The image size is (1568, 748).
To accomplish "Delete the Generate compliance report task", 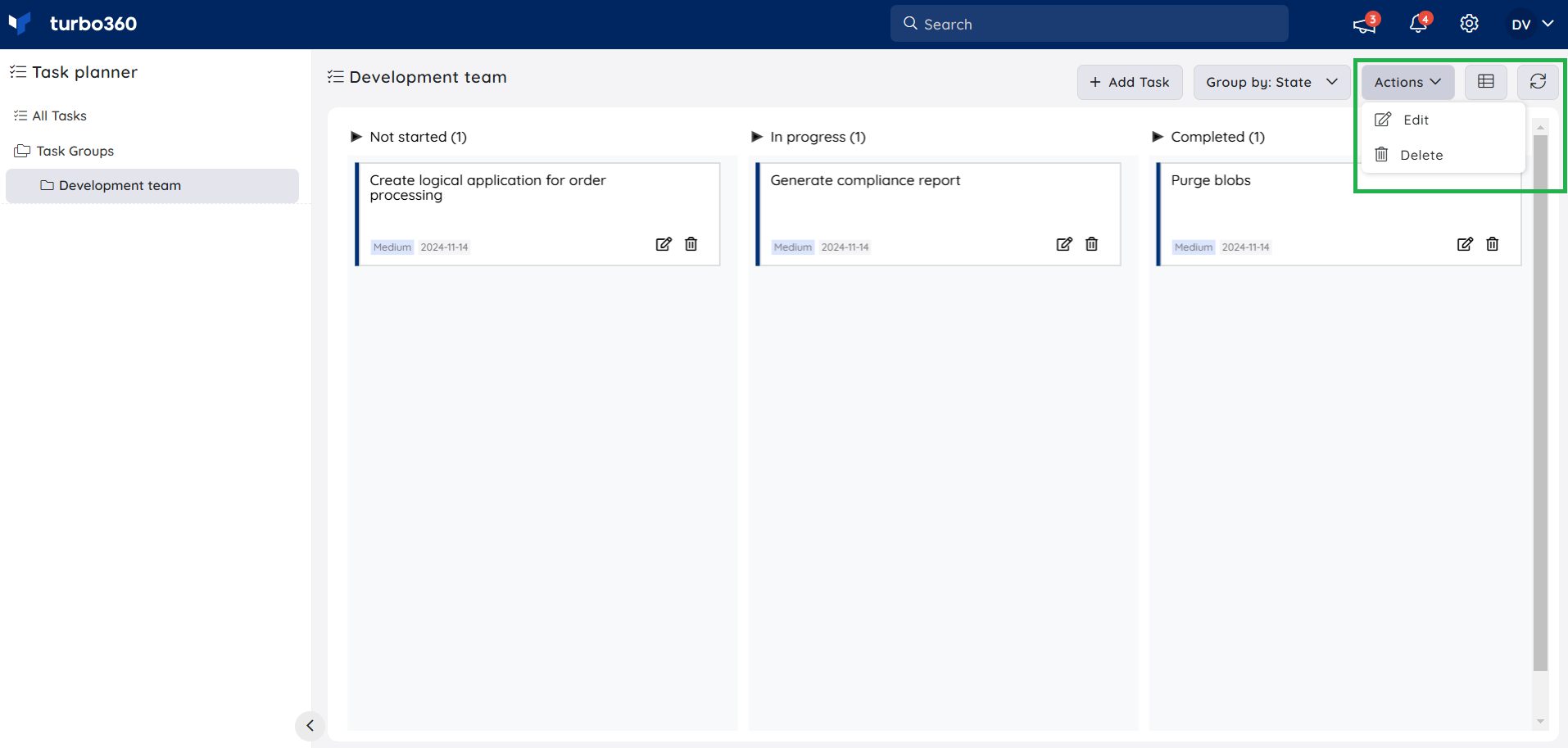I will (x=1092, y=244).
